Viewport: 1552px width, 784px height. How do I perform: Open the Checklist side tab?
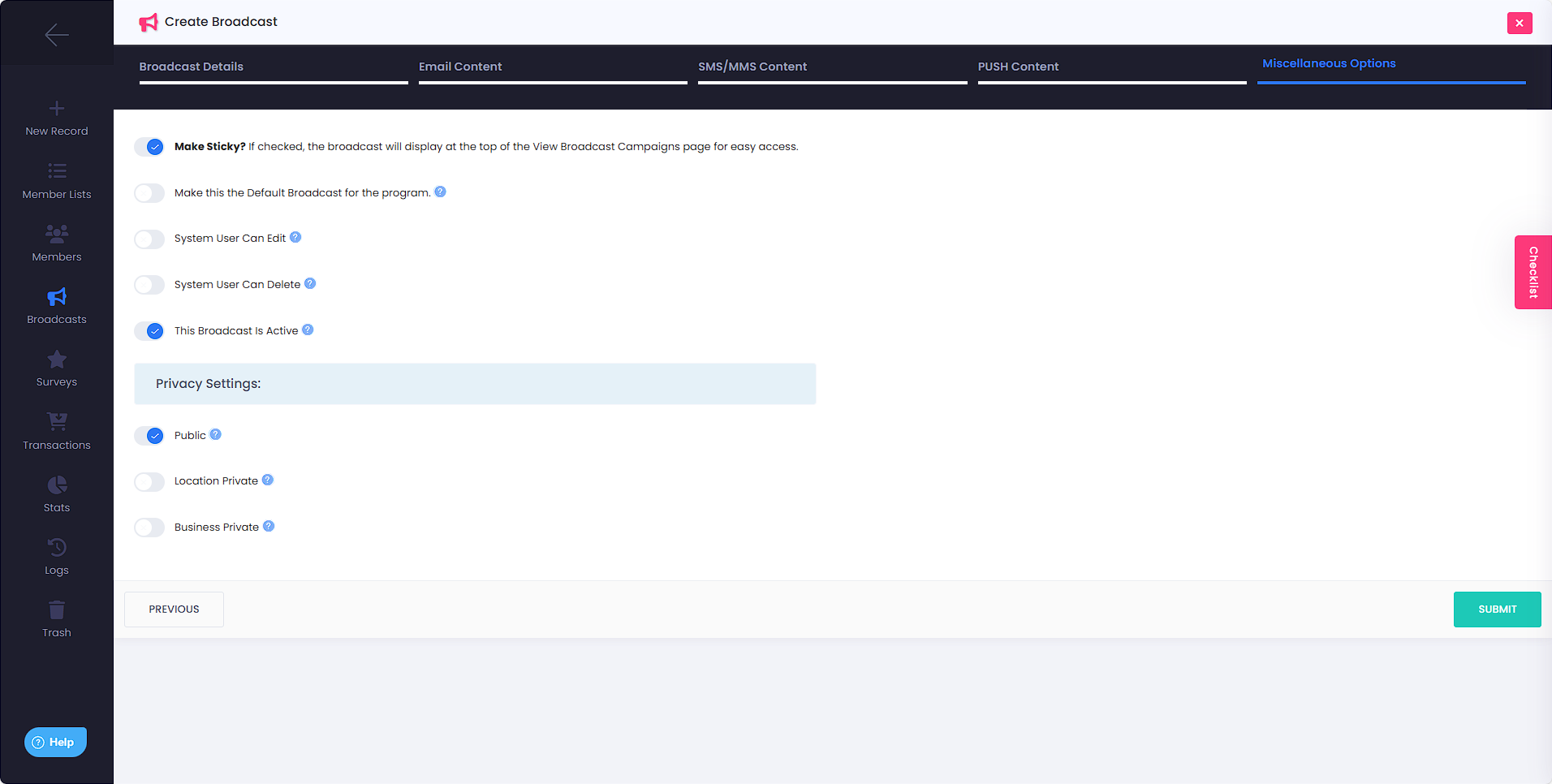click(x=1533, y=272)
